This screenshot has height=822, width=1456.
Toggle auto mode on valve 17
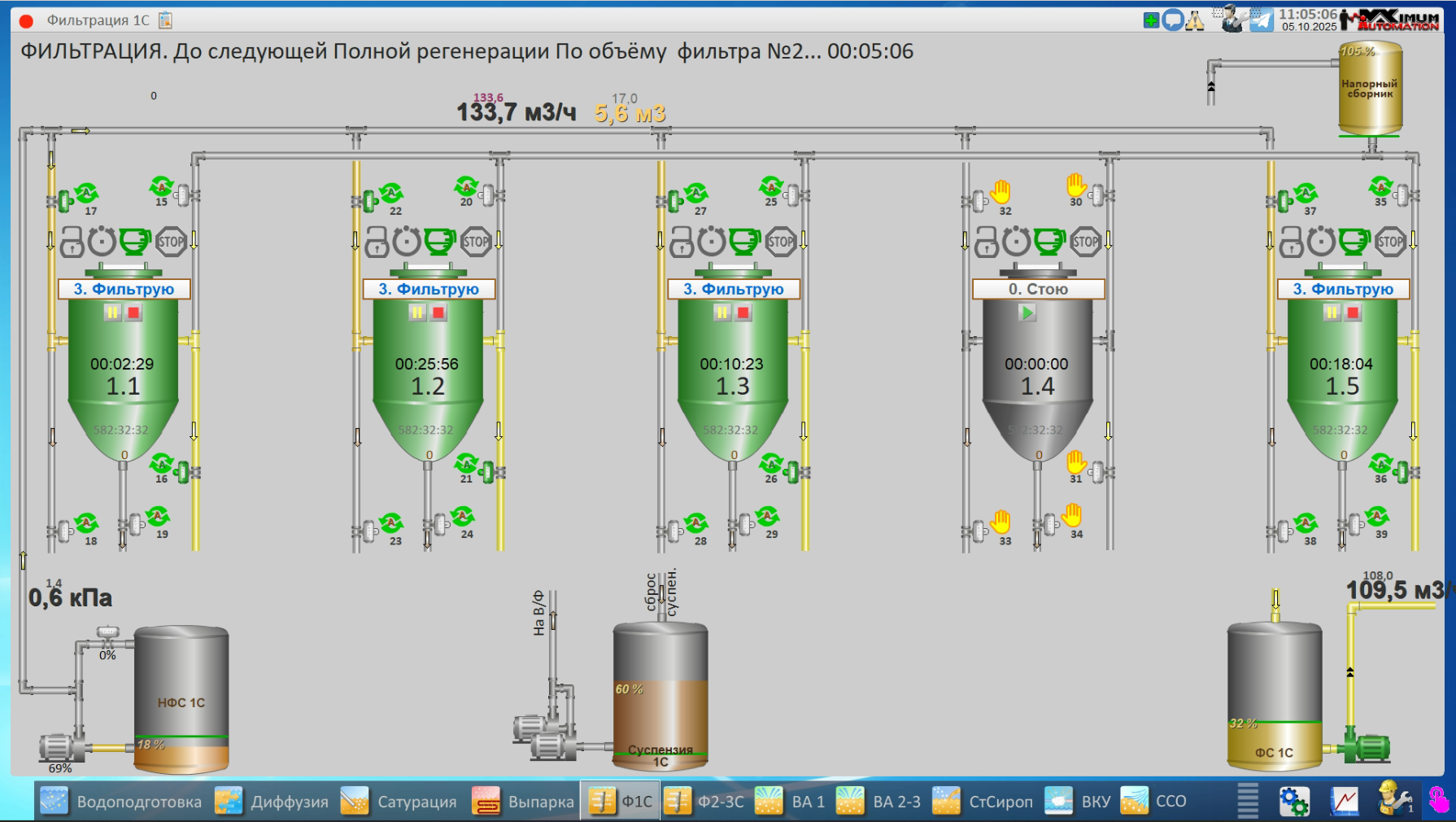click(x=86, y=195)
